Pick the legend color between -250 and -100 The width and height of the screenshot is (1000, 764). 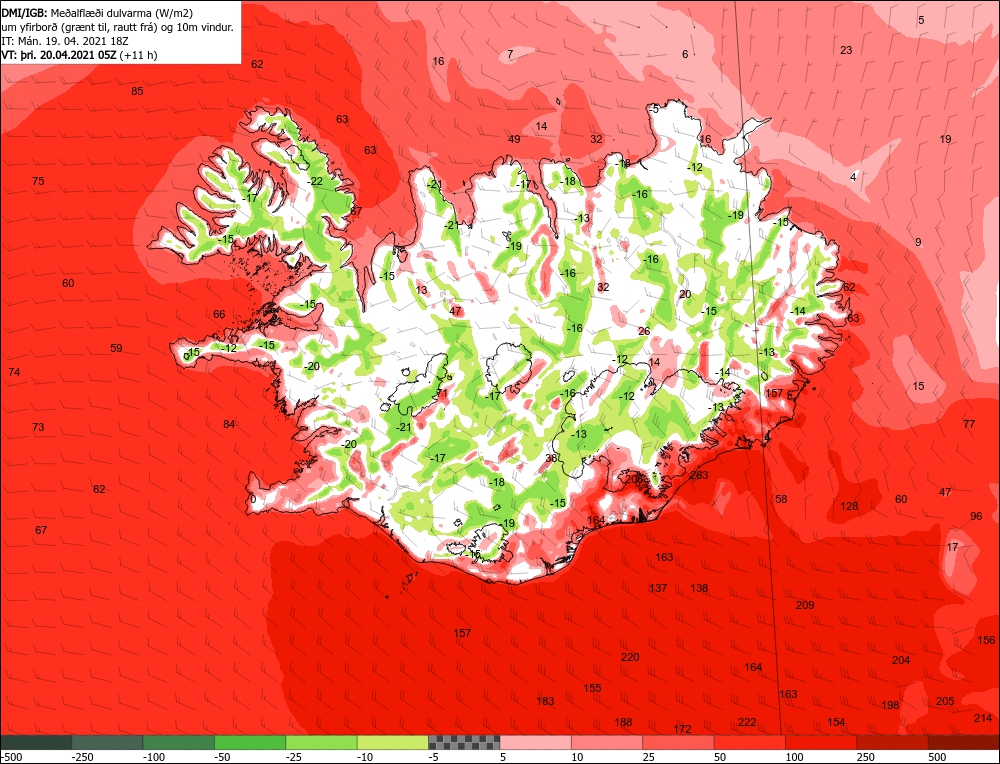(107, 742)
